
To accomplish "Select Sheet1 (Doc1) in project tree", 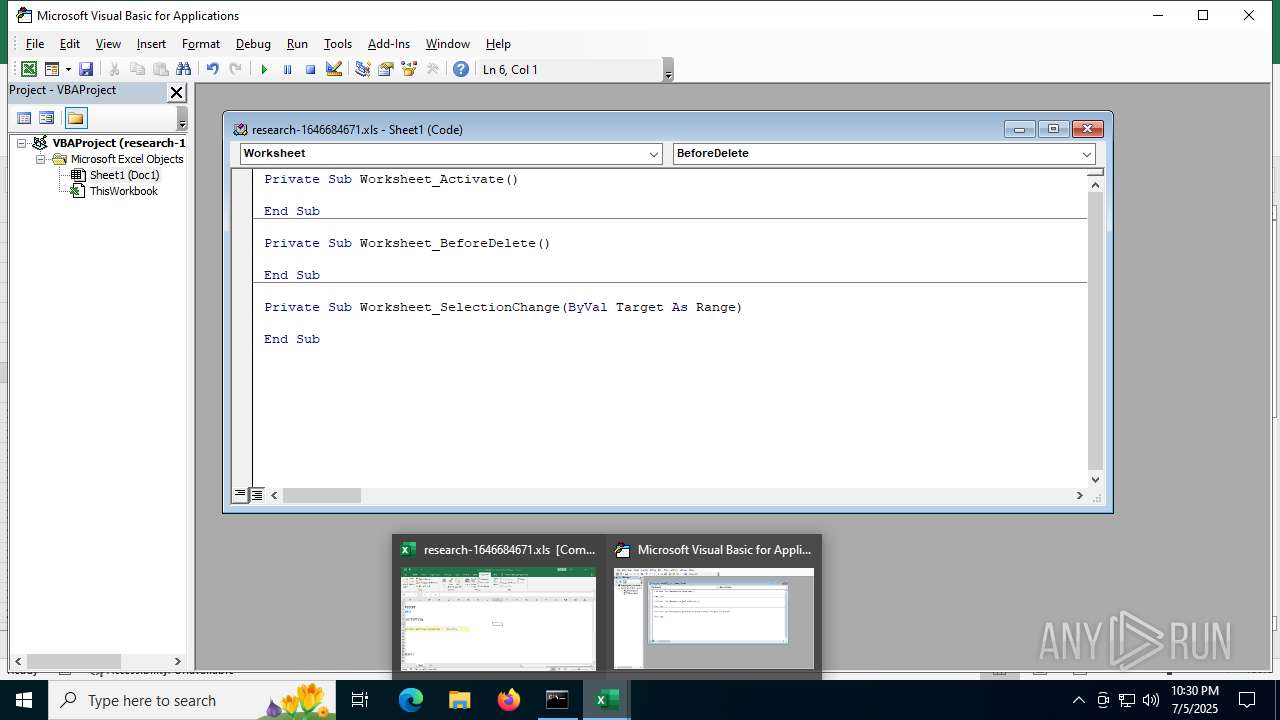I will pyautogui.click(x=124, y=175).
